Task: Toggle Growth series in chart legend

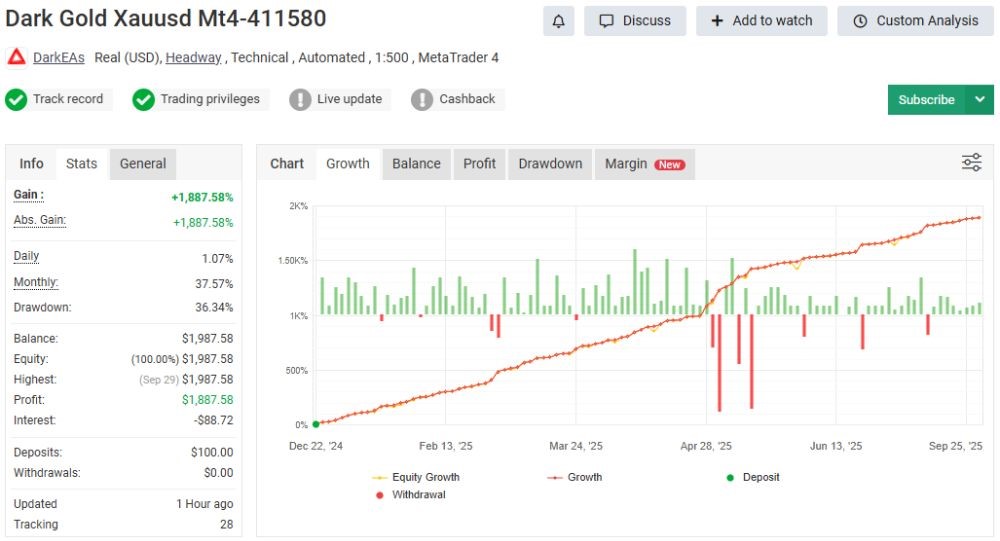Action: click(575, 477)
